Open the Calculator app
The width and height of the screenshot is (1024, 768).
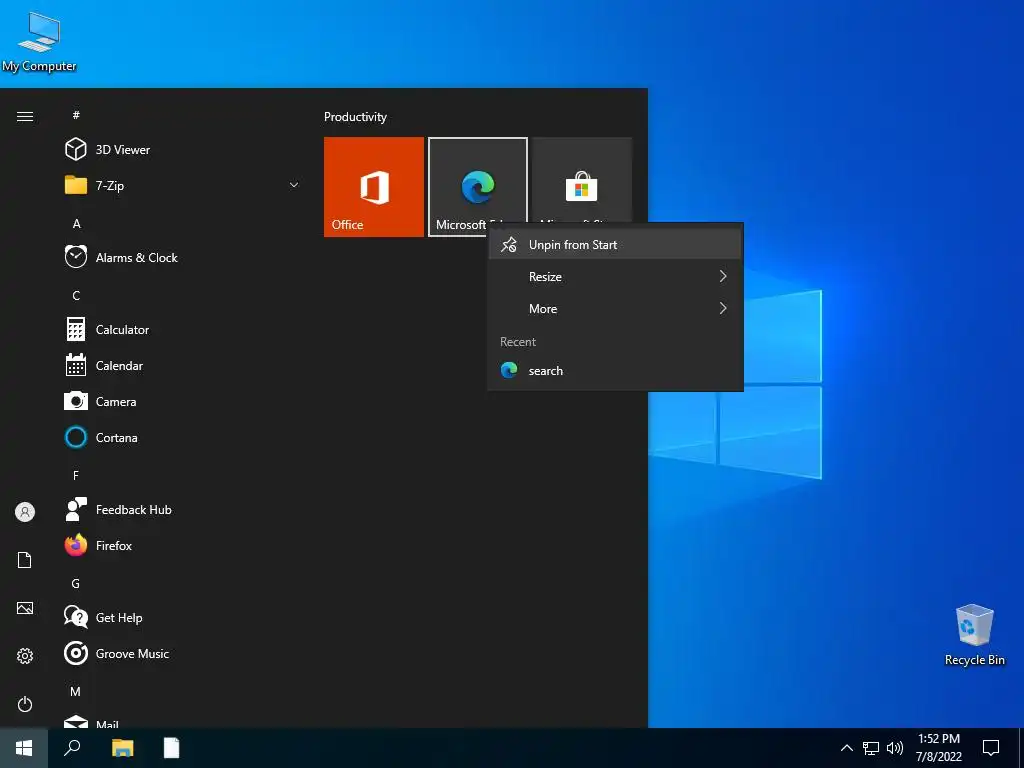click(183, 330)
